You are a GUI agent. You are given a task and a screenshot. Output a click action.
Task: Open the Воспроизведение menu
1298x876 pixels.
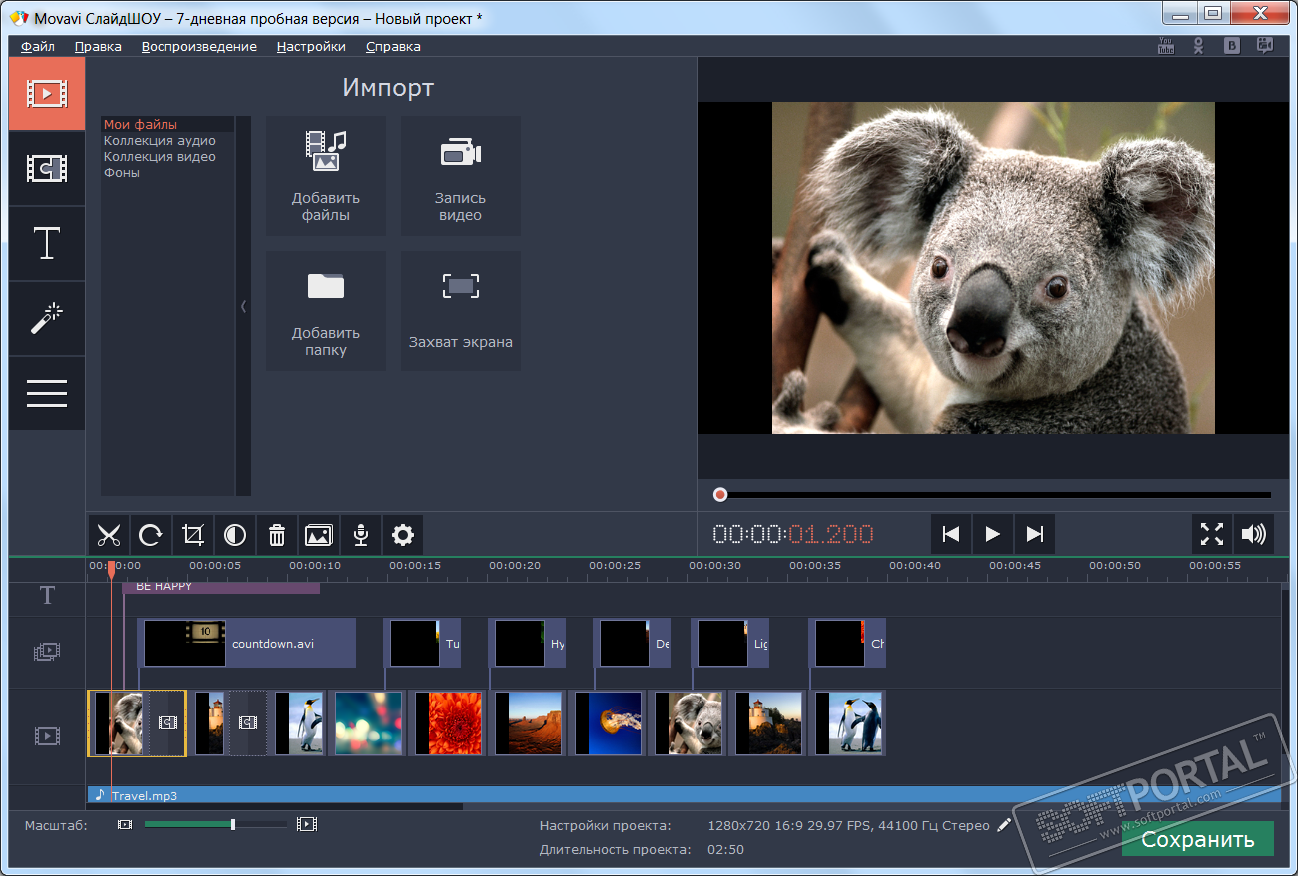pos(199,46)
